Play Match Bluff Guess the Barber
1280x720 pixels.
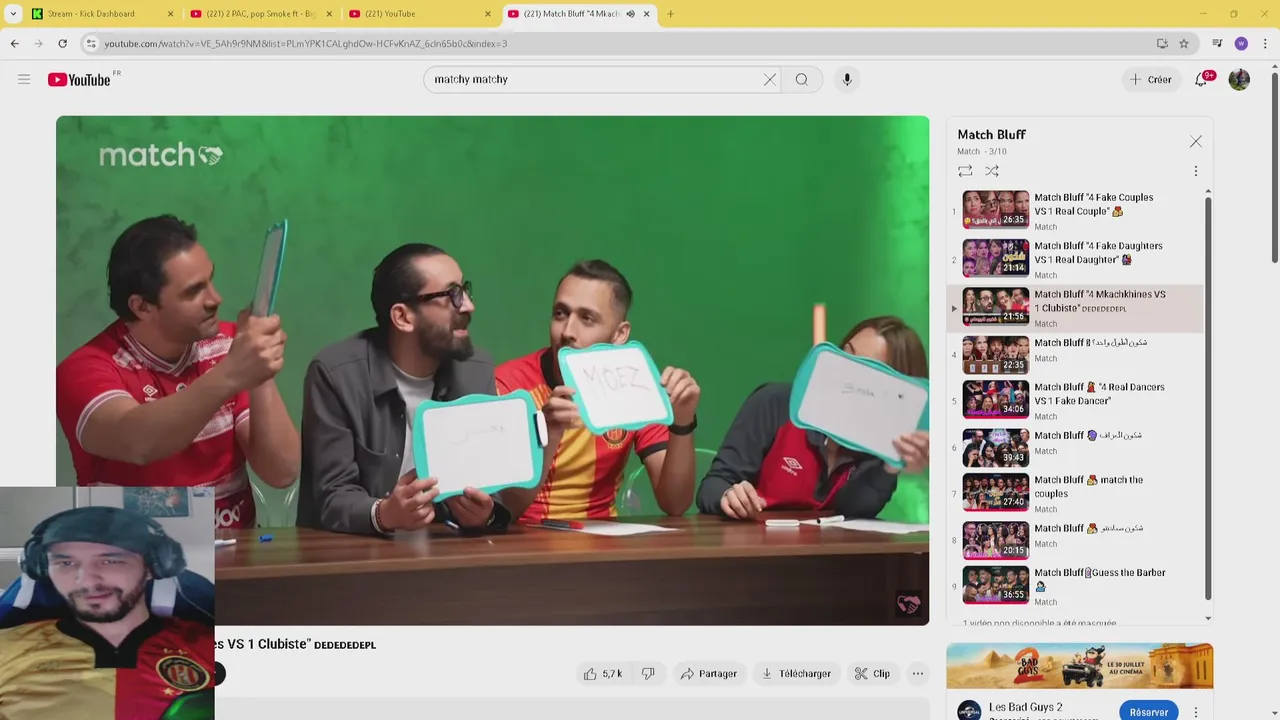coord(1075,586)
